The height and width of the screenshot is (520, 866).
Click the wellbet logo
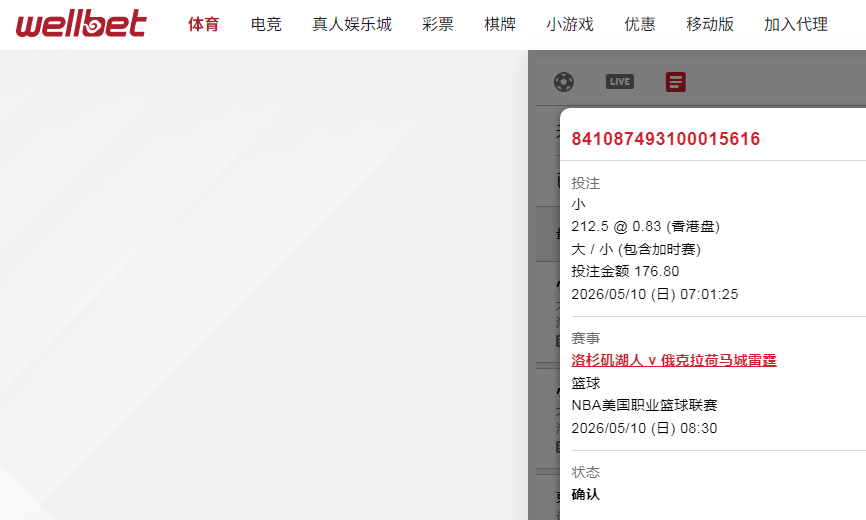tap(81, 23)
